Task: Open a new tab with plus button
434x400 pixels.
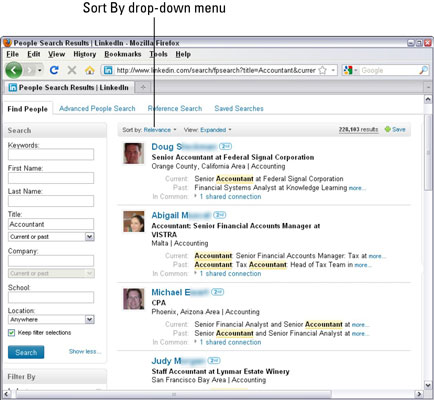Action: (143, 87)
